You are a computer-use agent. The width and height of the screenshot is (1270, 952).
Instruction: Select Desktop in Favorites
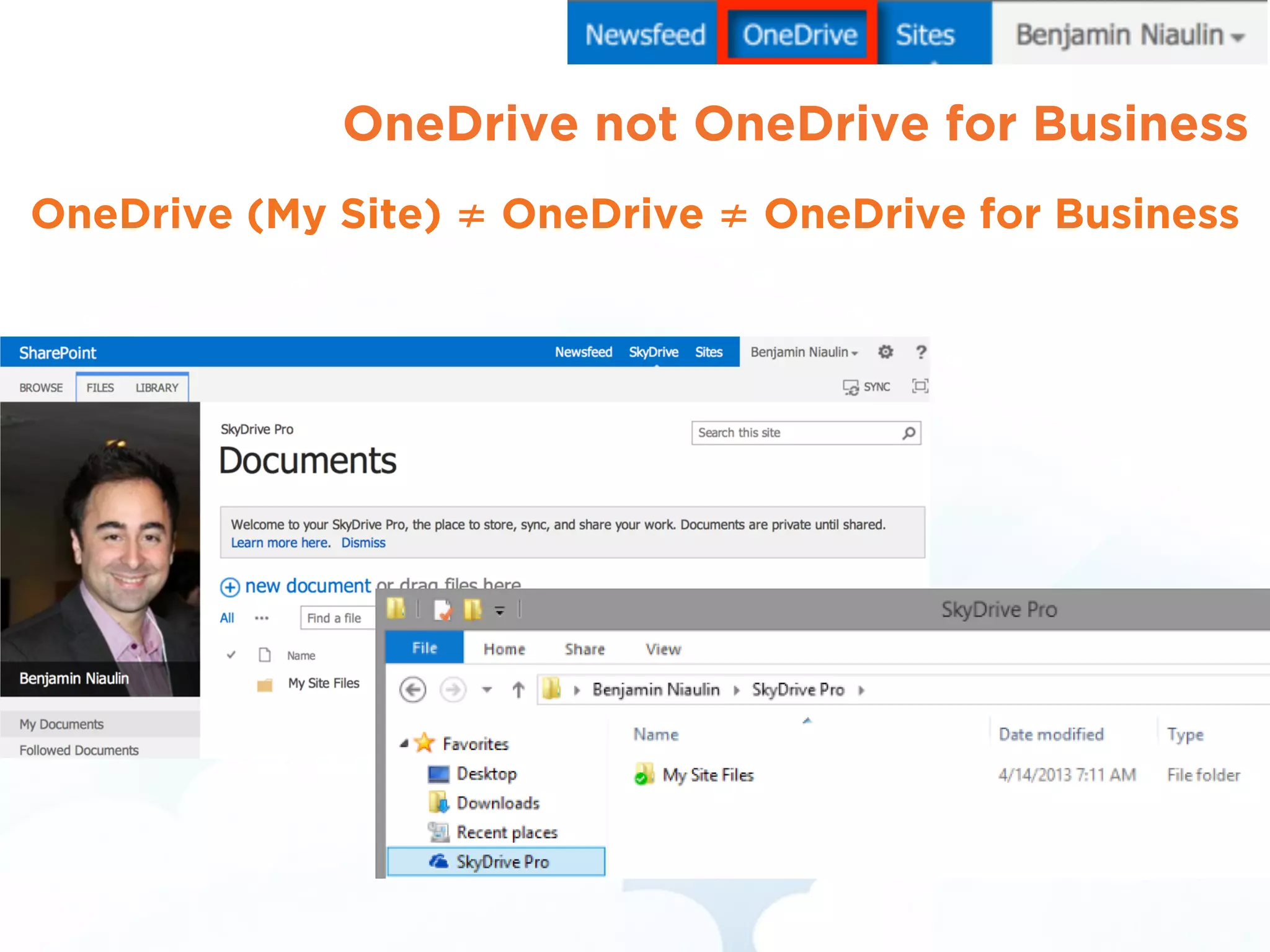point(486,773)
